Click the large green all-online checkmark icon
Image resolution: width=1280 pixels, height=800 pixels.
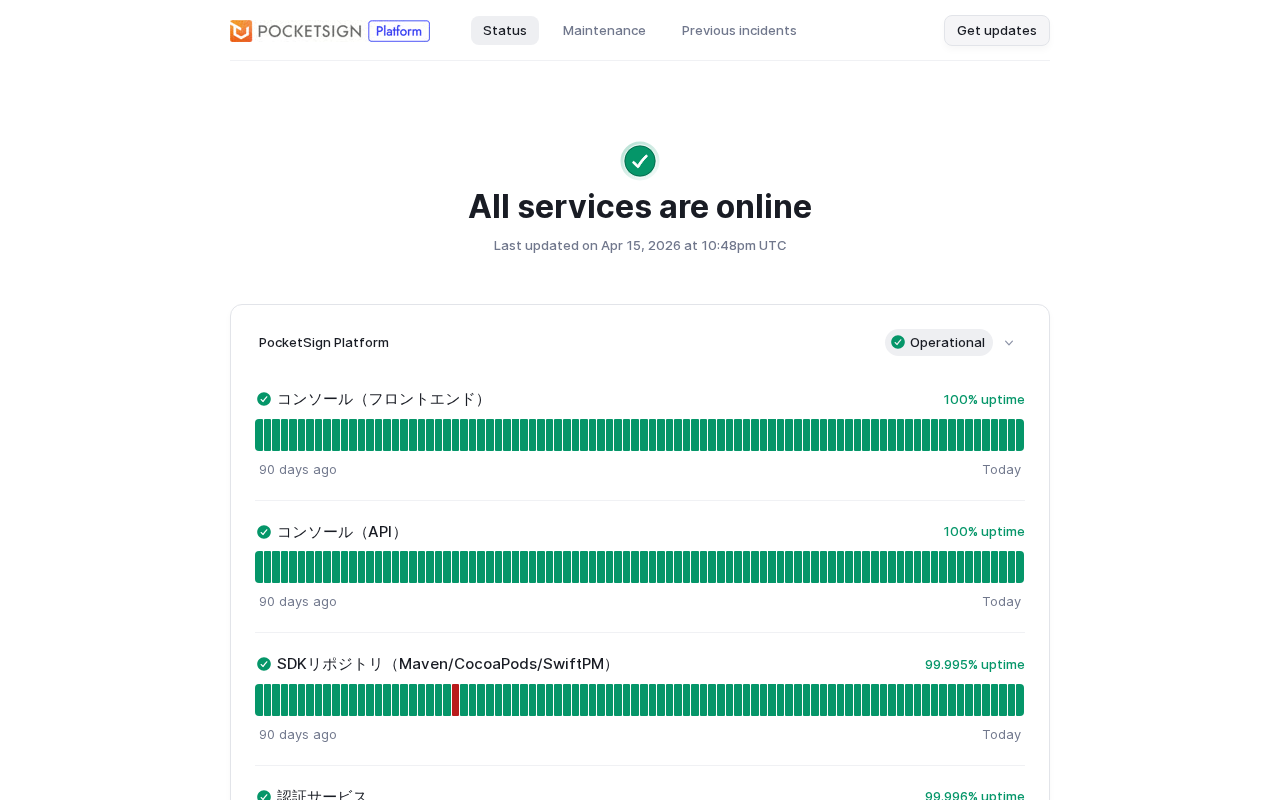pyautogui.click(x=640, y=161)
